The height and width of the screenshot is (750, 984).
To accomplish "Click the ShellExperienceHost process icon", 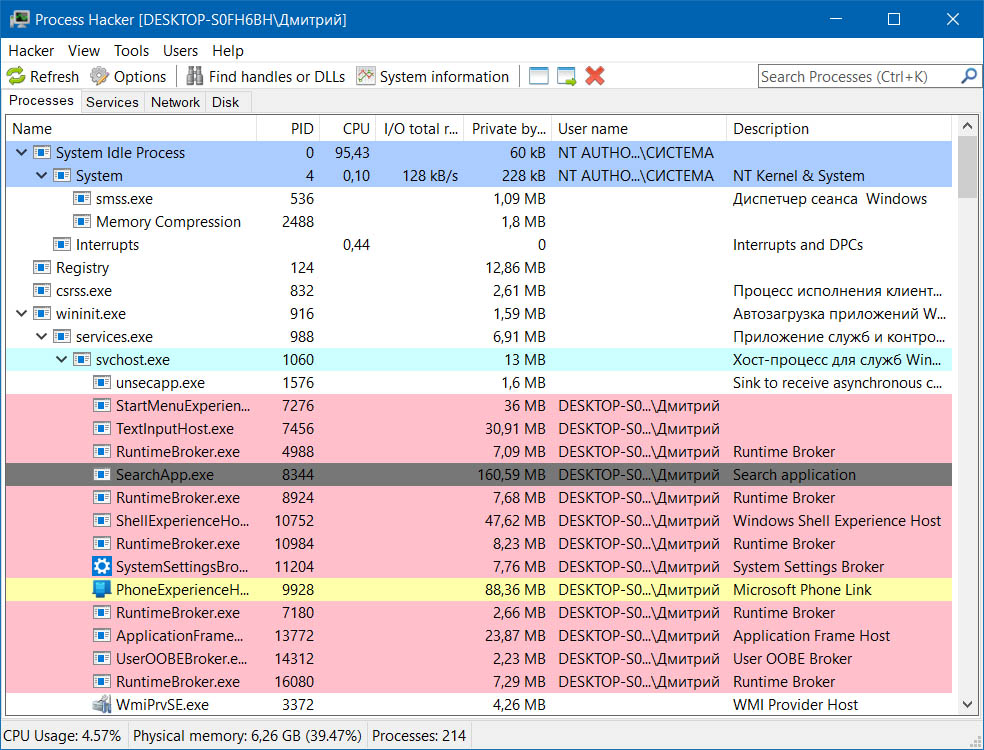I will (x=102, y=521).
